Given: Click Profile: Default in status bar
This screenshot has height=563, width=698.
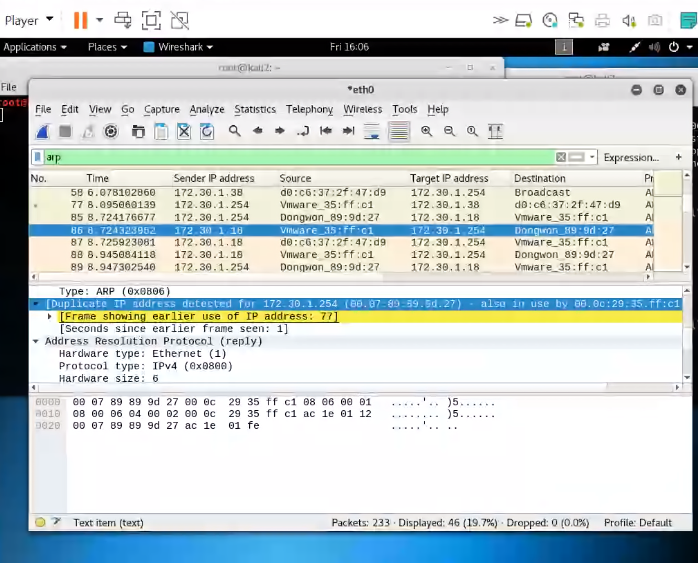Looking at the screenshot, I should [x=637, y=523].
